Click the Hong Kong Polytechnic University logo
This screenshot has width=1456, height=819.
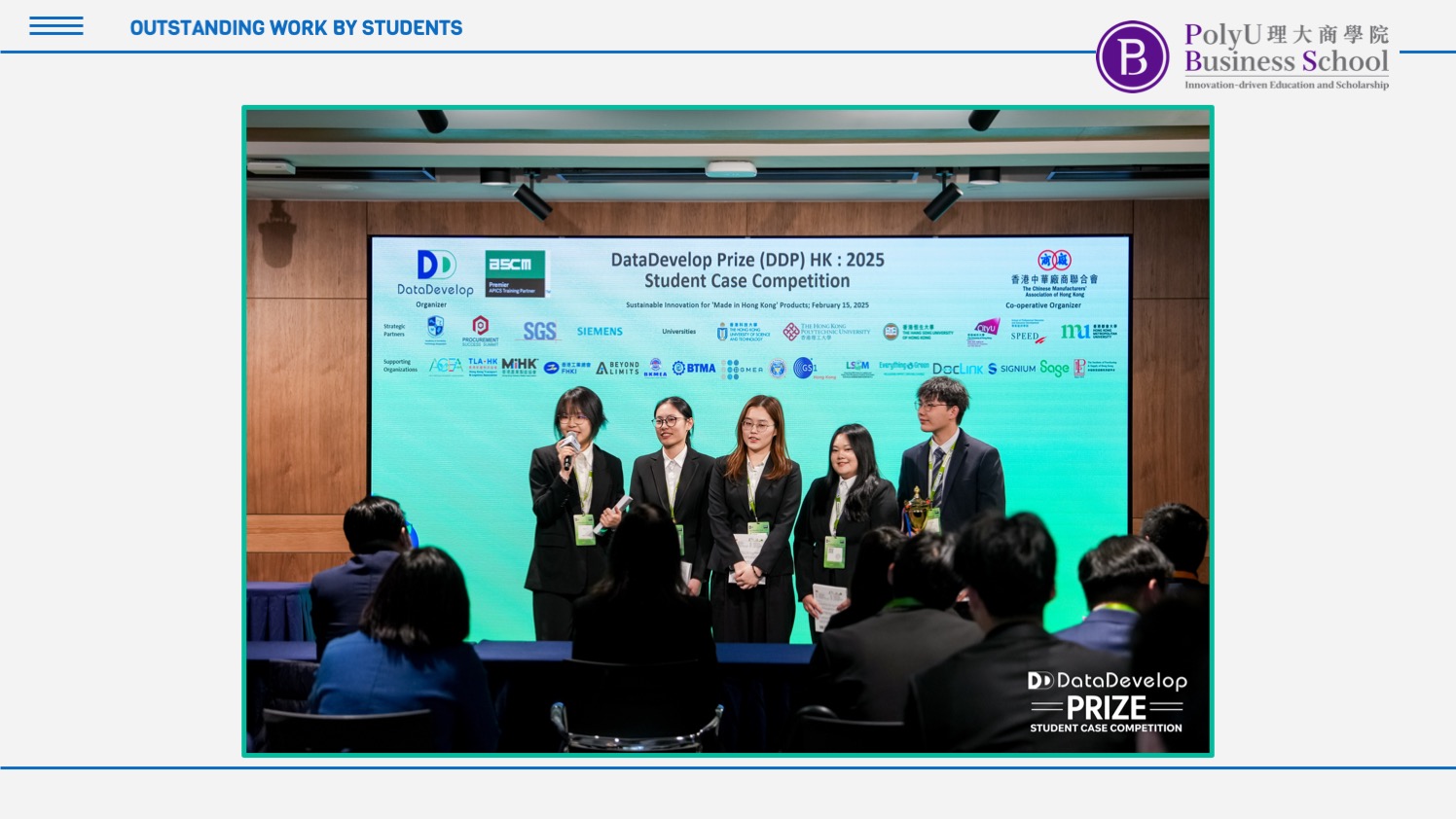click(x=826, y=332)
